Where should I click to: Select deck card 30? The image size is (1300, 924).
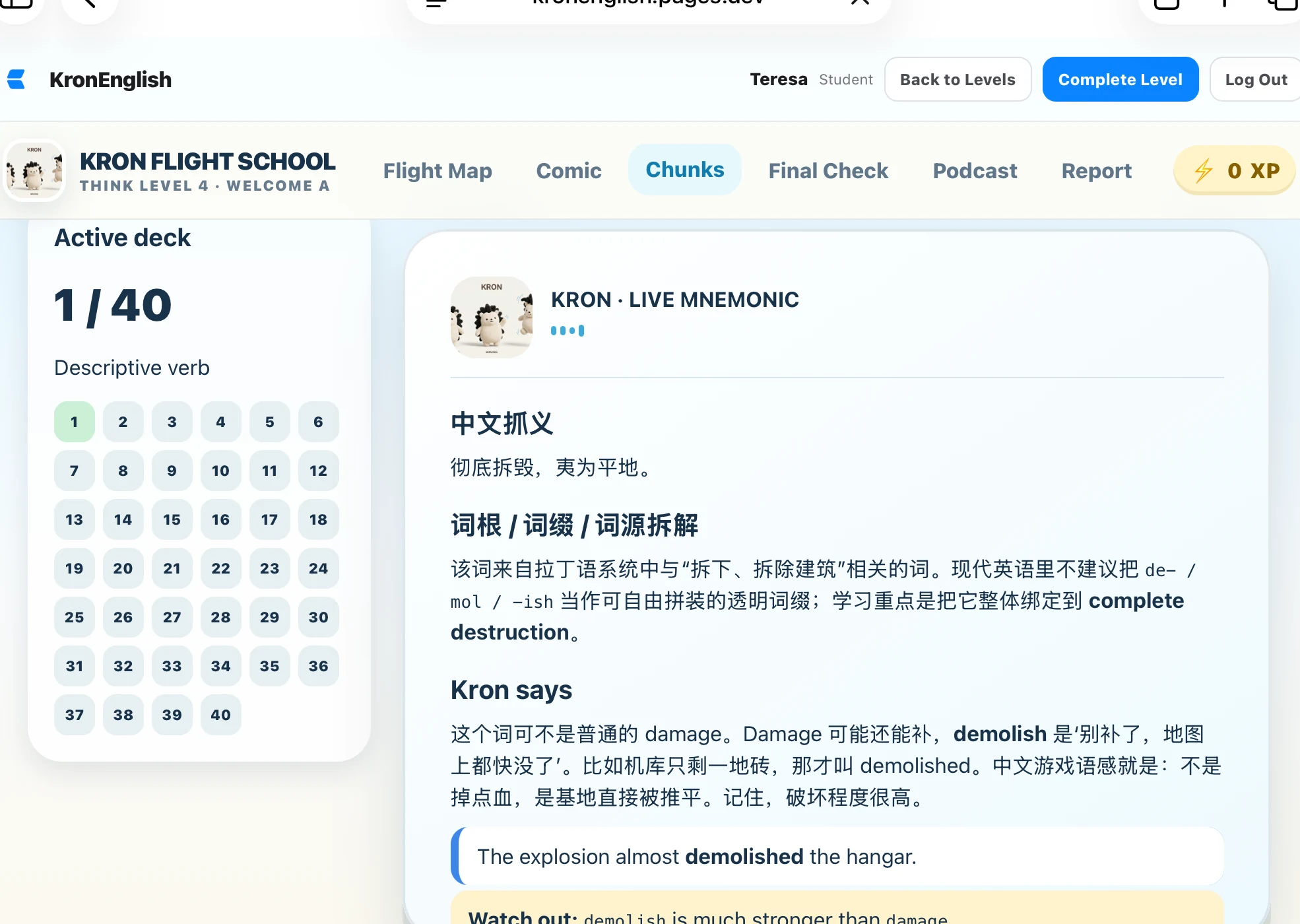pyautogui.click(x=319, y=617)
